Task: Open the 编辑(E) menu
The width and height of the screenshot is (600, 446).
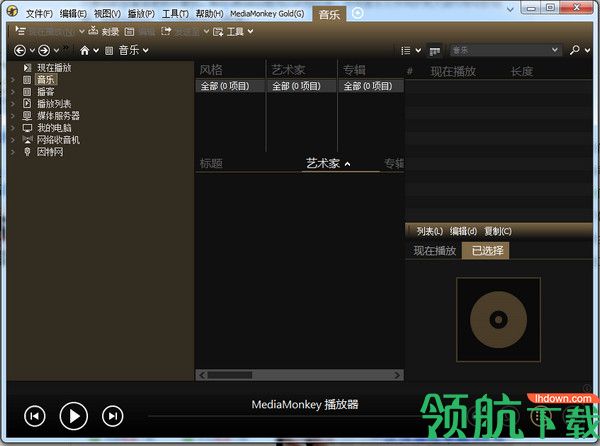Action: click(73, 14)
